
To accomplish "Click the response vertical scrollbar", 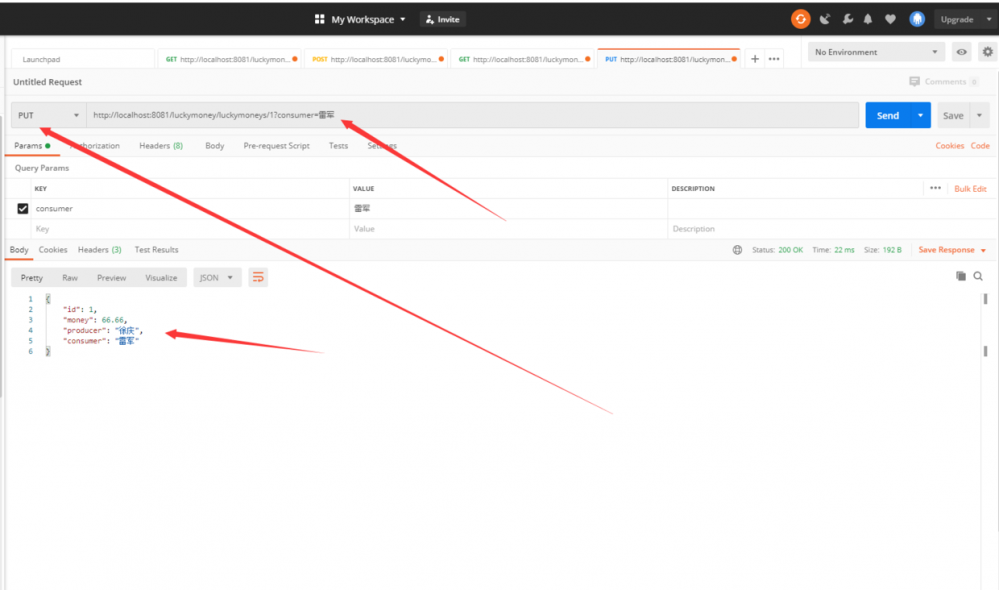I will 985,325.
